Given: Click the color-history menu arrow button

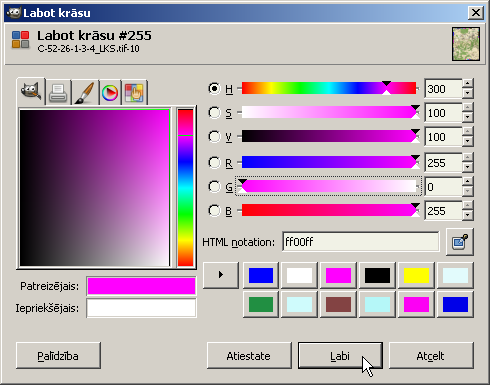Looking at the screenshot, I should coord(221,275).
